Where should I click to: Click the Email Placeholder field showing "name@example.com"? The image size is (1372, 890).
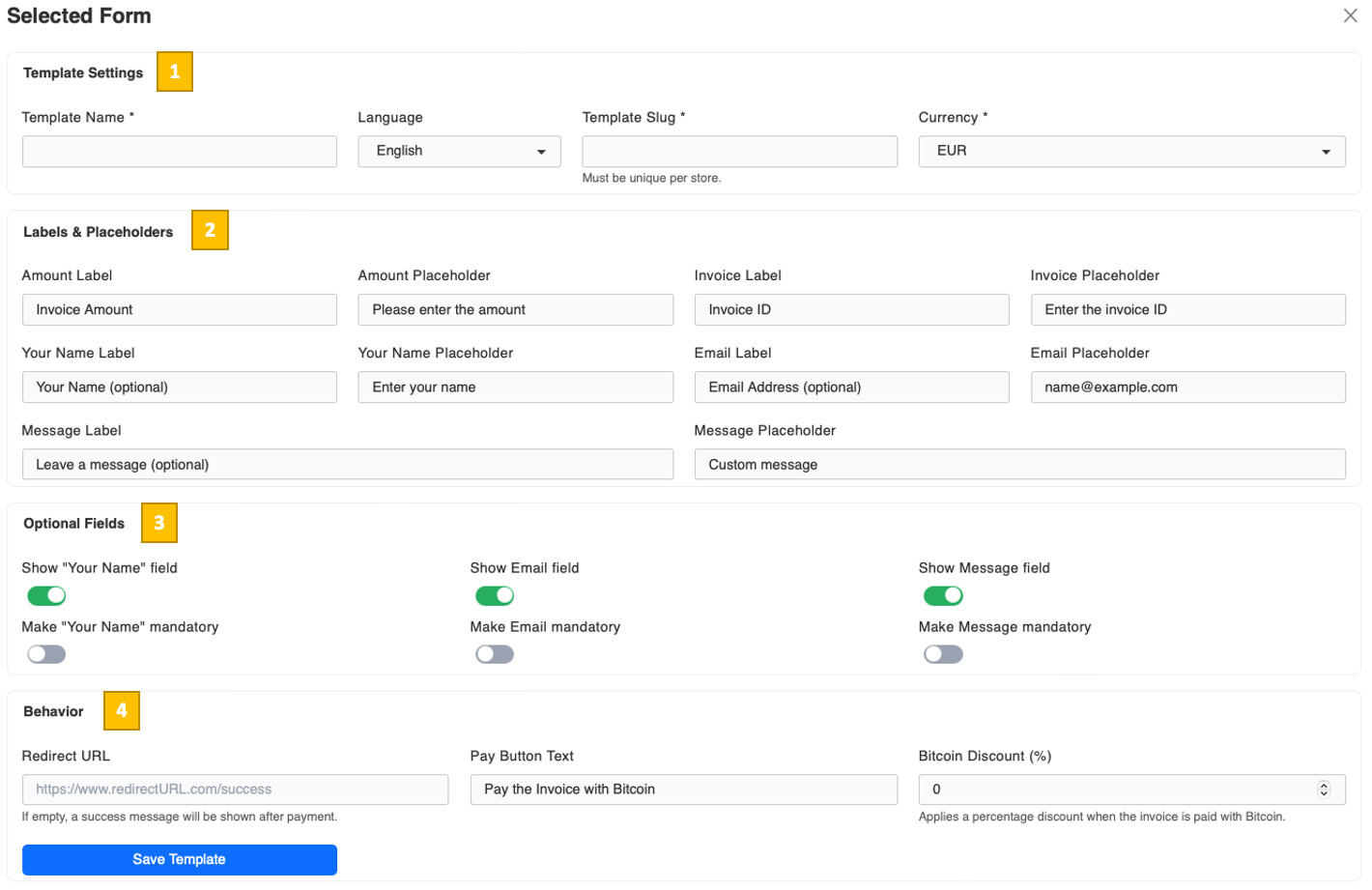click(x=1187, y=387)
